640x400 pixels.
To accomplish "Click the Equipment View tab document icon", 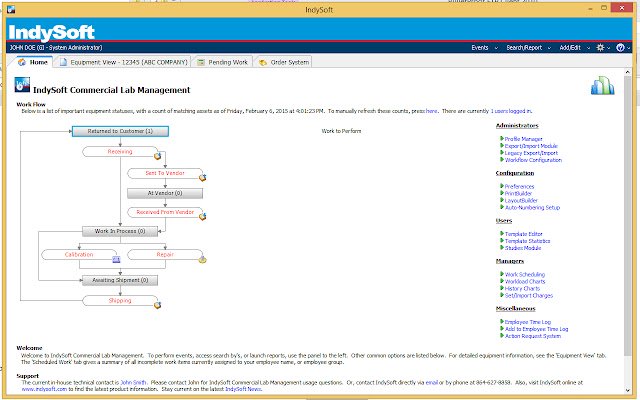I will (63, 62).
